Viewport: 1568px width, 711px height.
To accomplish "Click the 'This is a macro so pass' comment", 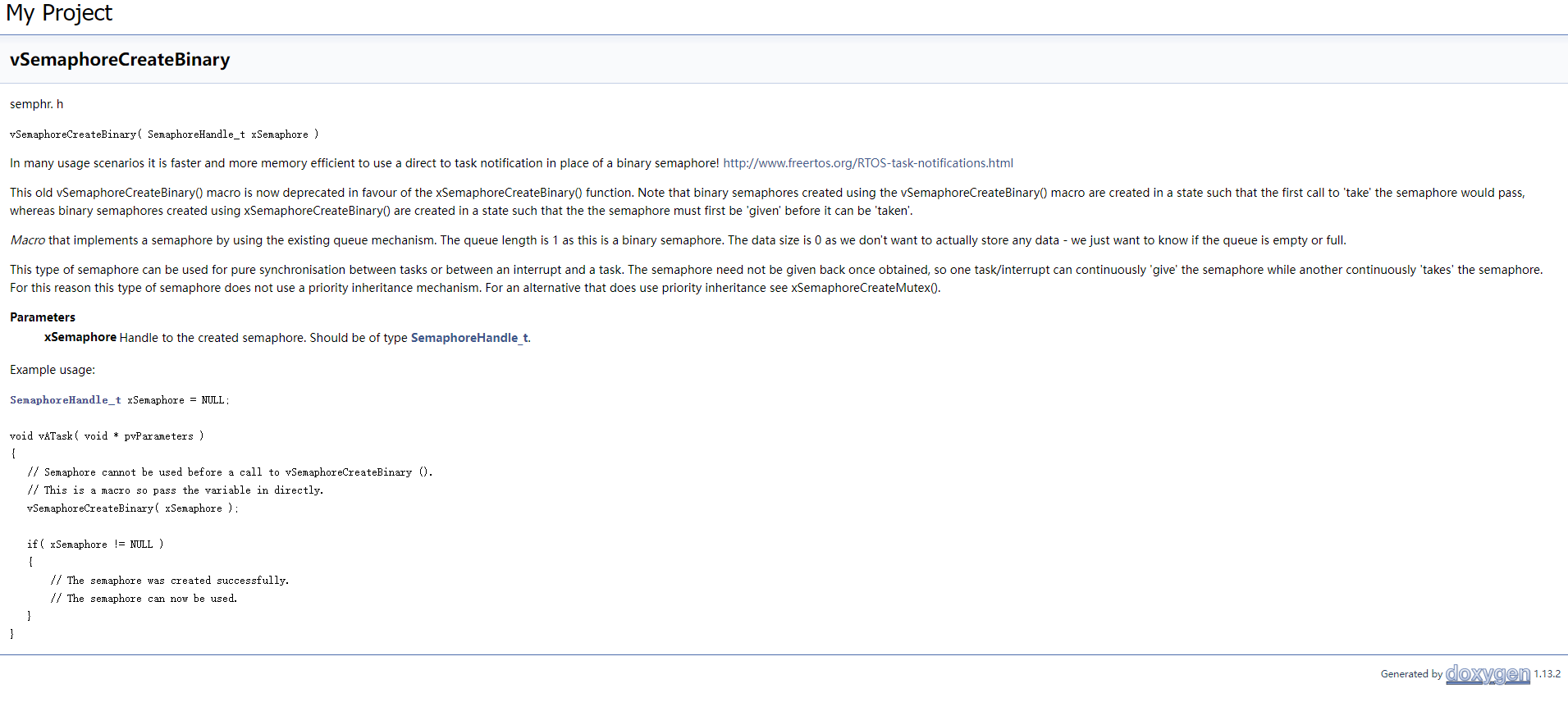I will (x=176, y=490).
